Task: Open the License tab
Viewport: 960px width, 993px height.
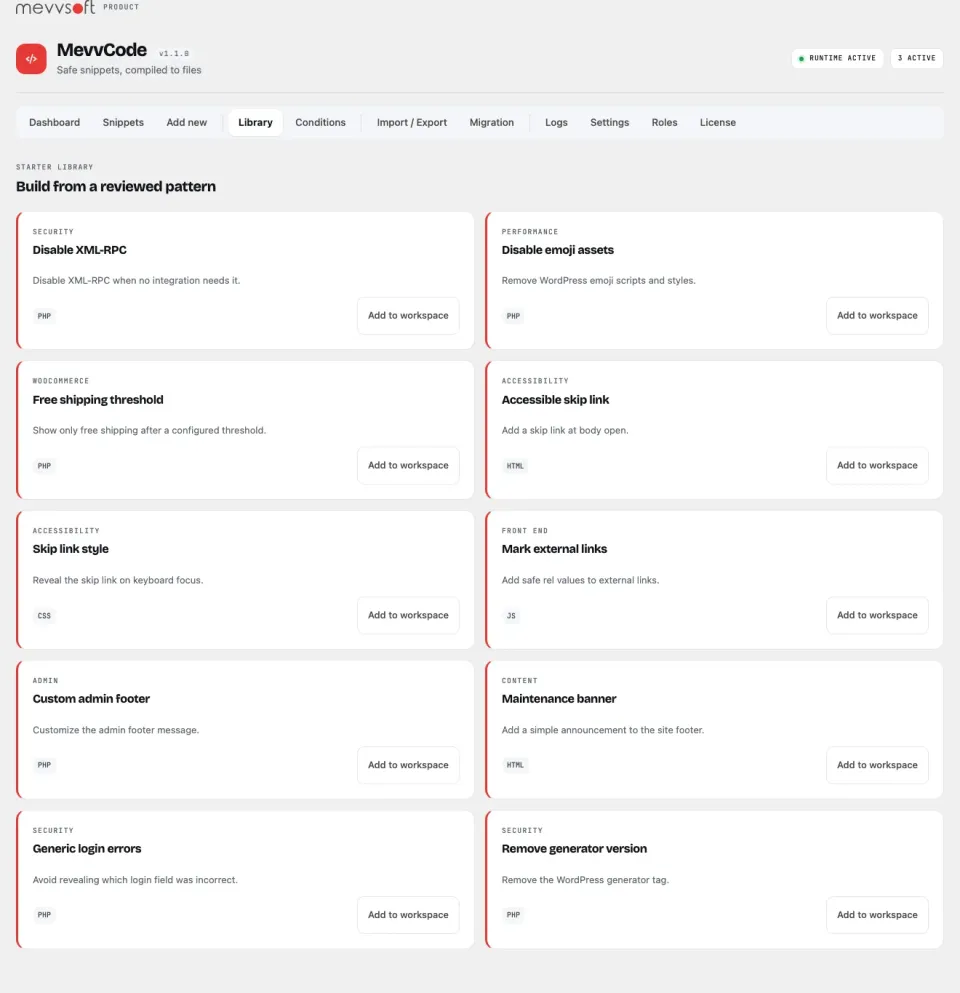Action: point(717,122)
